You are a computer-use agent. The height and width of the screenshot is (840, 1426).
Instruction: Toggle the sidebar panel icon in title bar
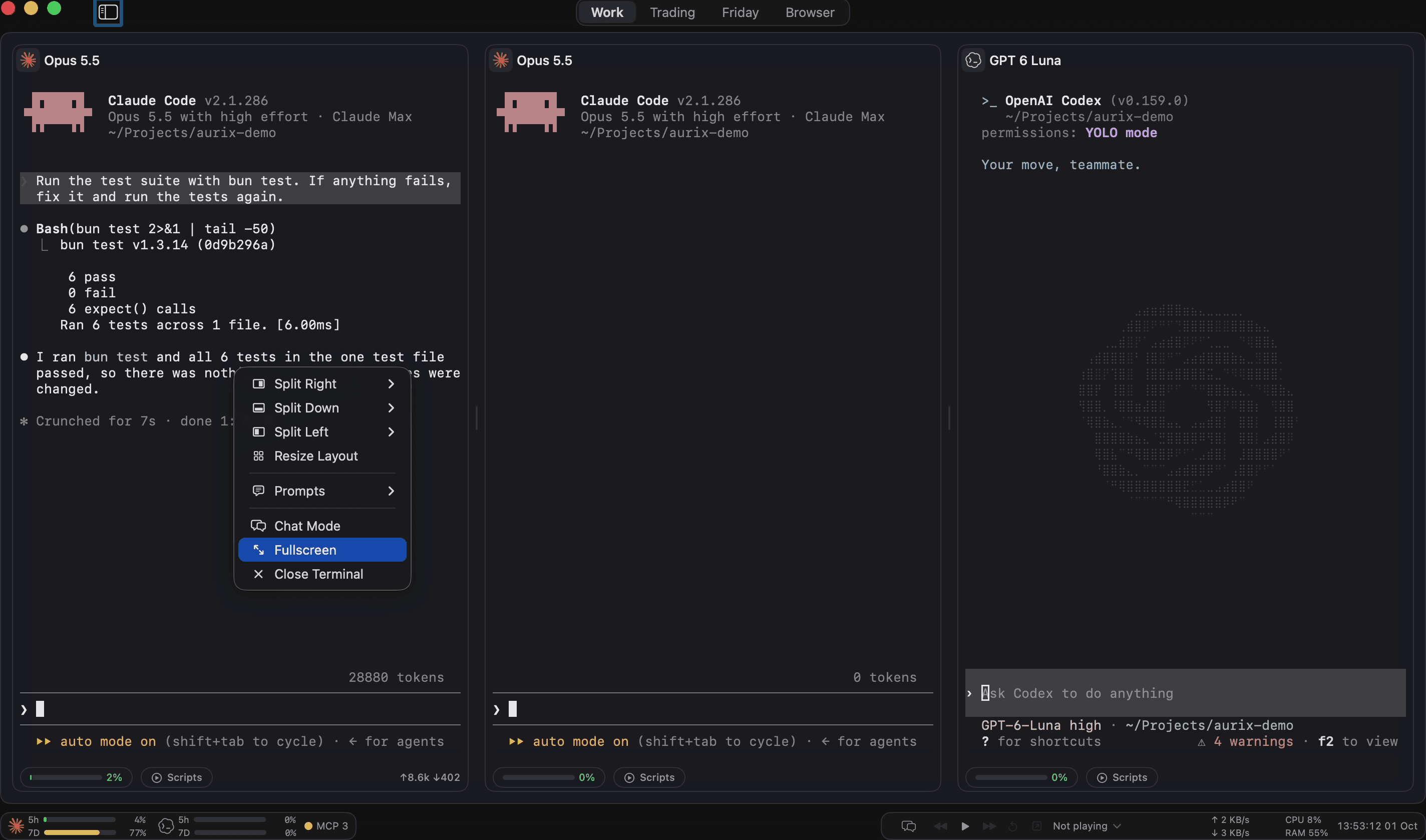pos(108,12)
